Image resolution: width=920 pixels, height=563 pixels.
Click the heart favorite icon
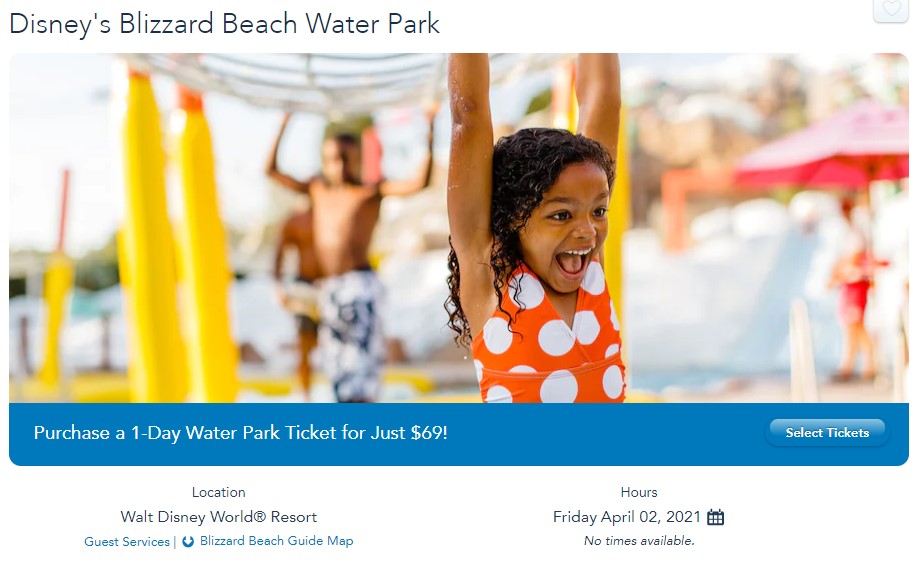point(890,9)
